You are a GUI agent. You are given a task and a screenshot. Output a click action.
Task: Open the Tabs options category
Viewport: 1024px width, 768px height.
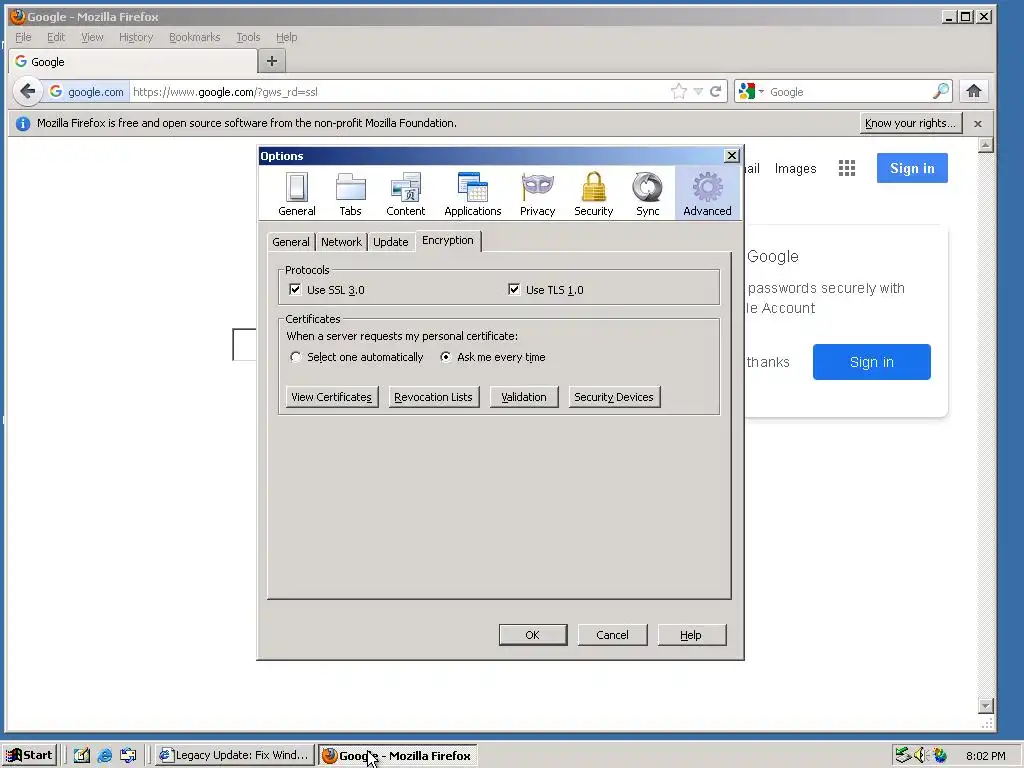pos(350,193)
